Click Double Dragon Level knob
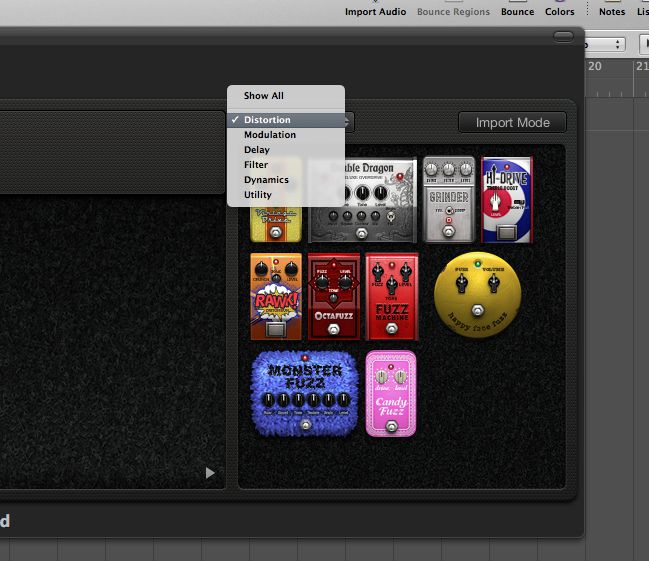The image size is (649, 561). 380,193
